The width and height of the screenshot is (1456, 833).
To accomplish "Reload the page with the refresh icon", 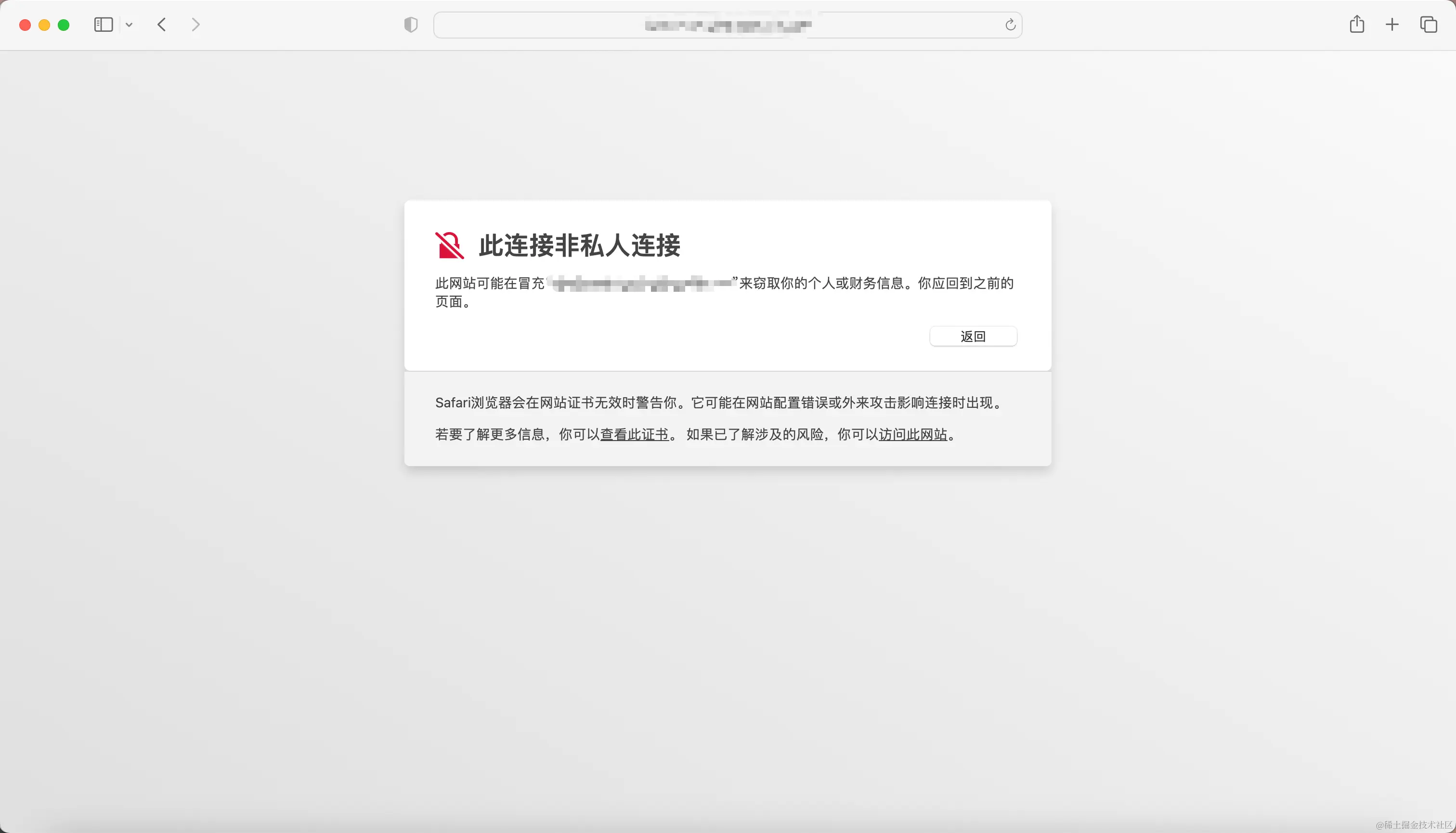I will click(x=1010, y=25).
